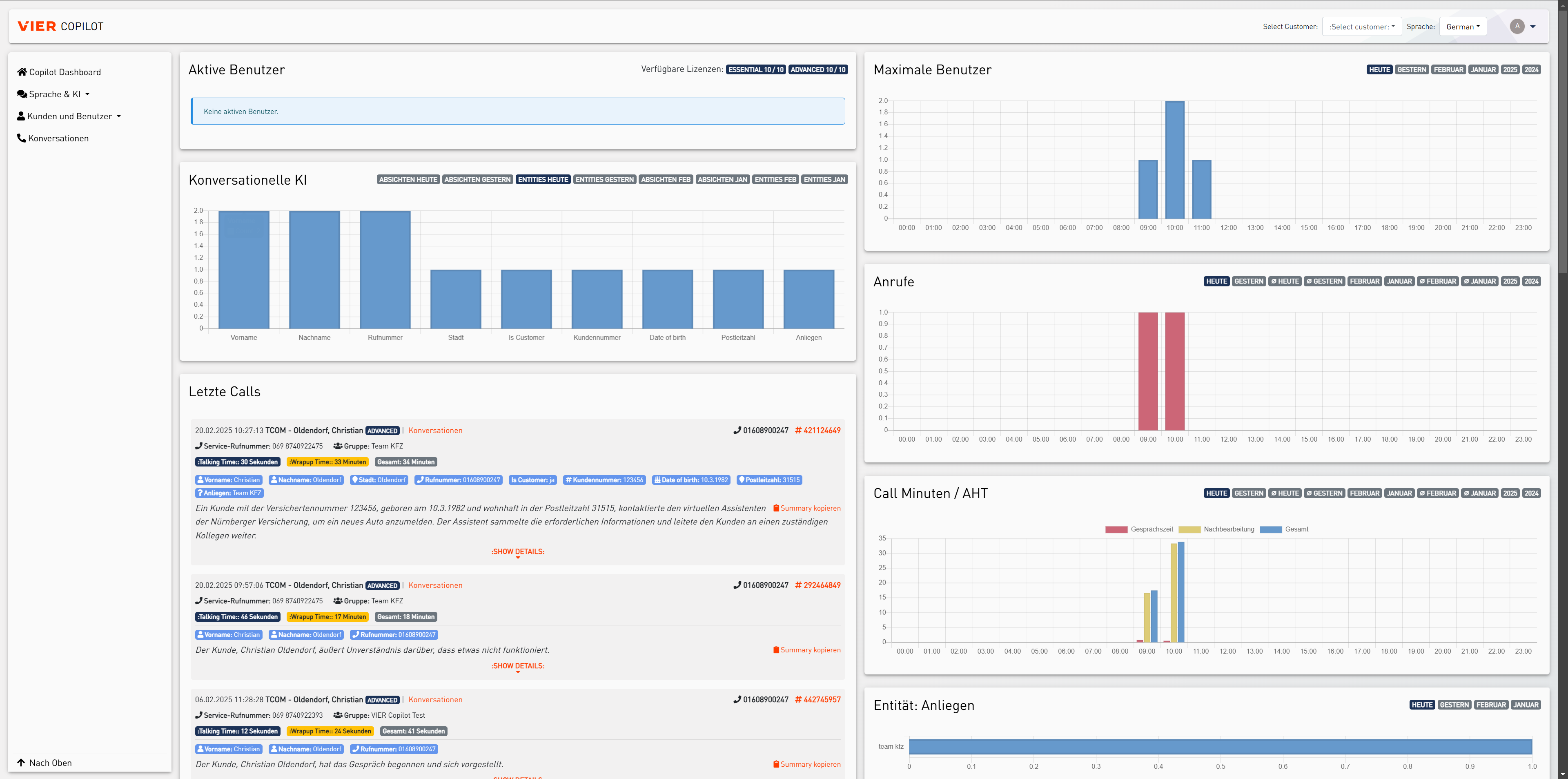The height and width of the screenshot is (779, 1568).
Task: Click SHOW DETAILS under first call
Action: [x=517, y=552]
